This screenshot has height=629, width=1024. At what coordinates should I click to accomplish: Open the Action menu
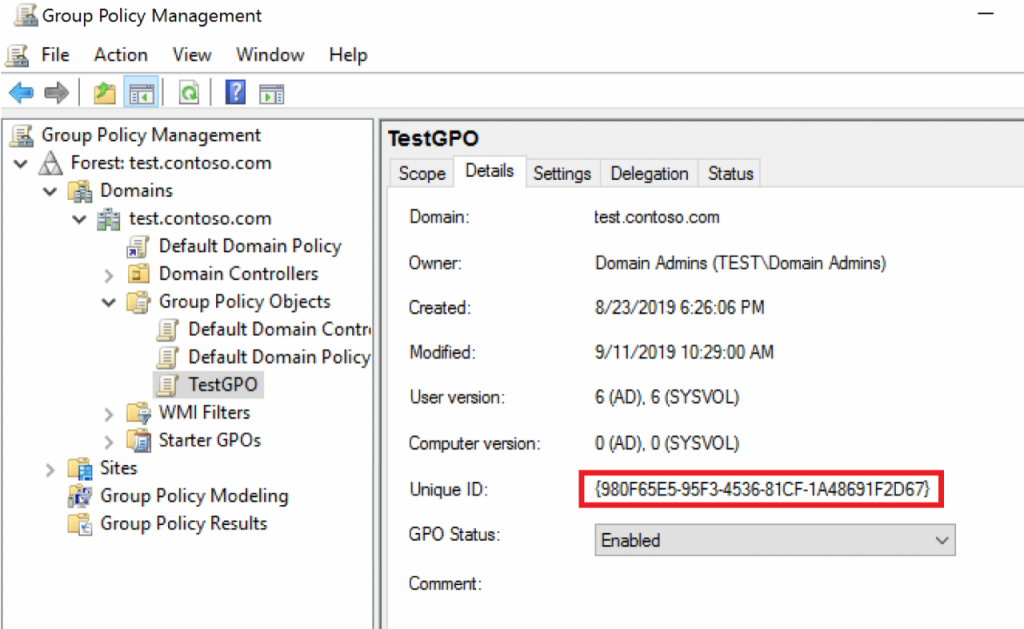120,54
